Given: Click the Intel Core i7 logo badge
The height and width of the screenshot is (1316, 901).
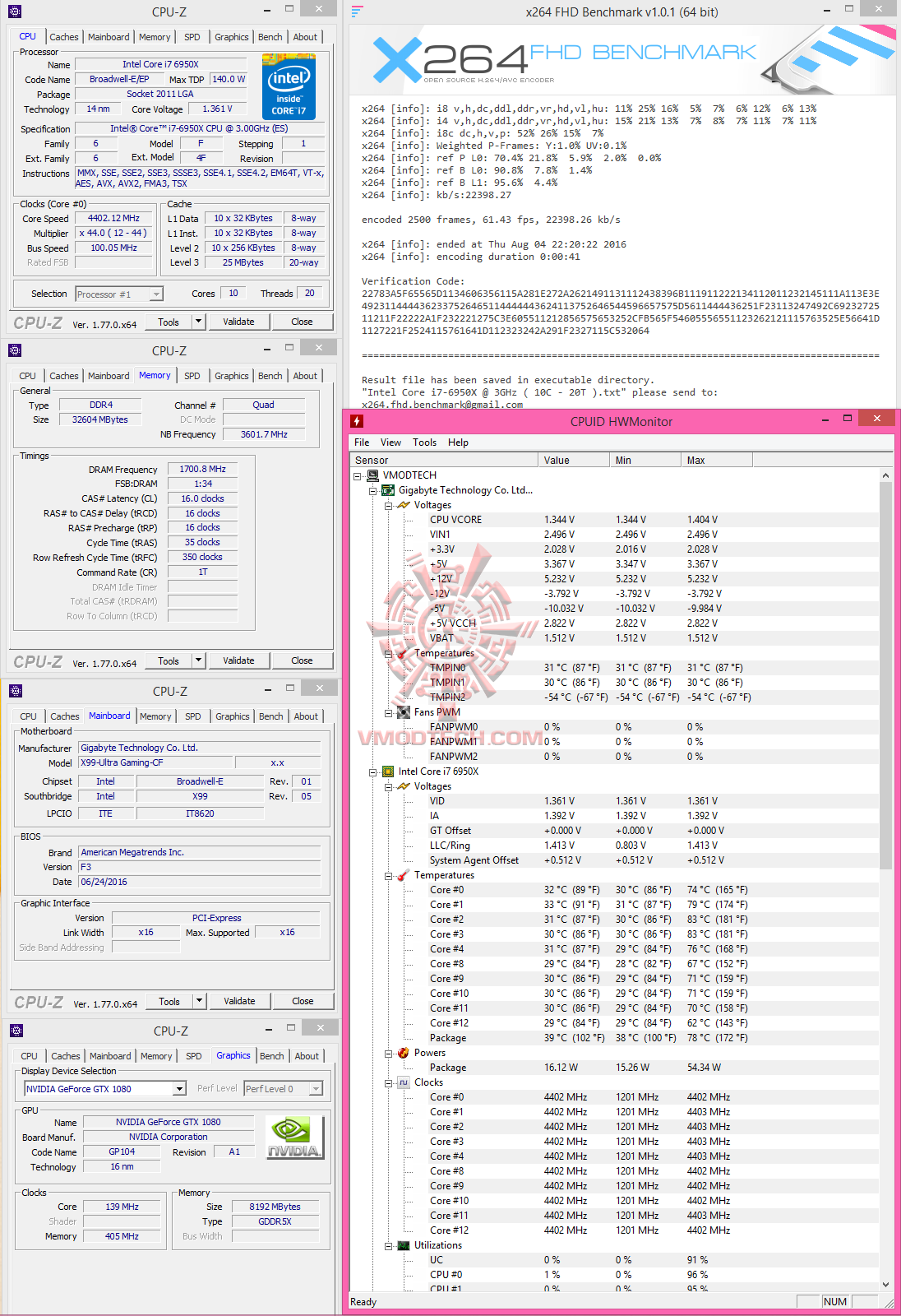Looking at the screenshot, I should [x=289, y=86].
